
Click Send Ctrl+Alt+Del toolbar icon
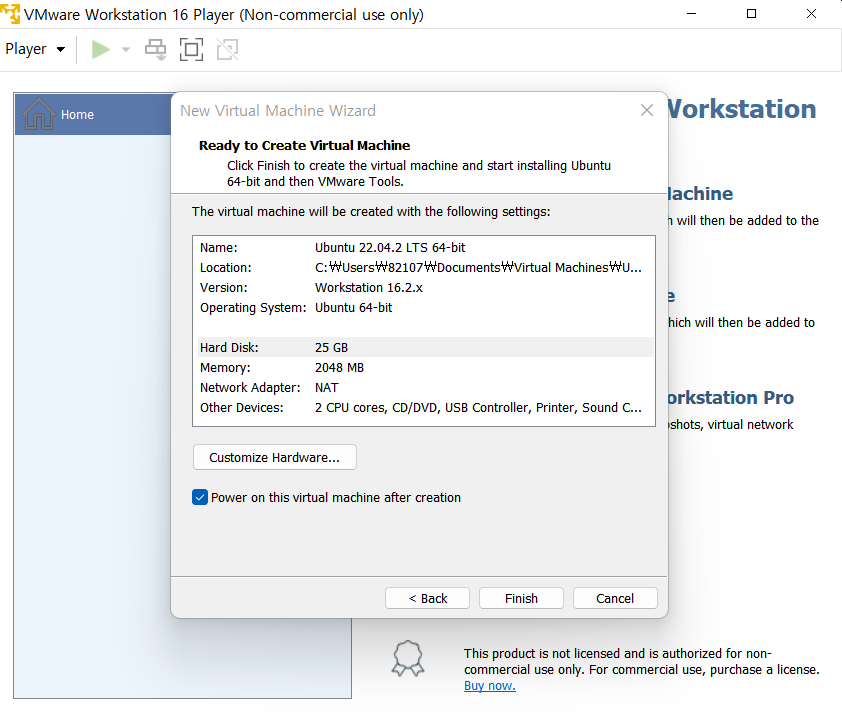point(156,49)
